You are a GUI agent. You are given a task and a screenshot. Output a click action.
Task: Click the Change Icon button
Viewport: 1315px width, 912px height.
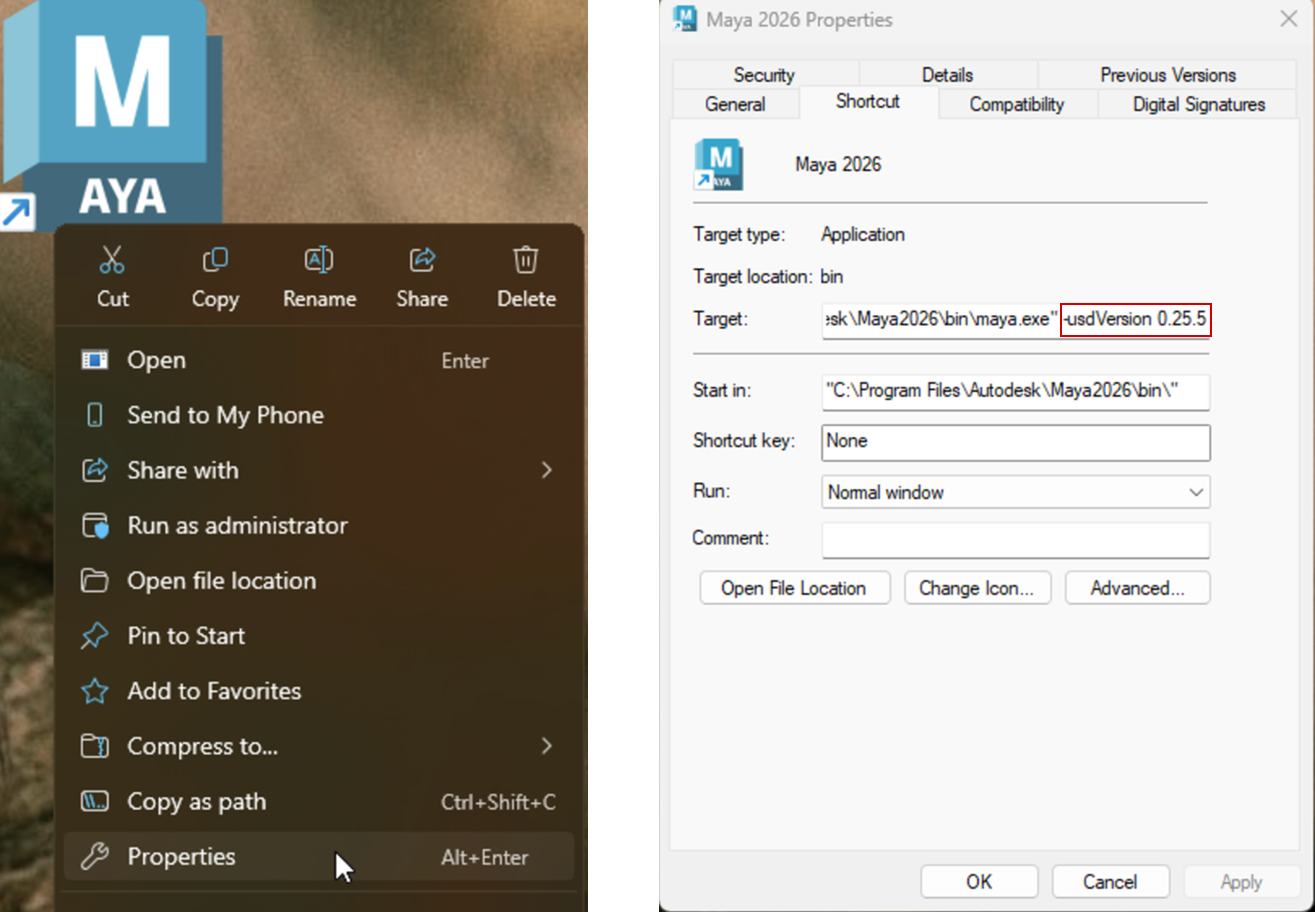pos(977,588)
